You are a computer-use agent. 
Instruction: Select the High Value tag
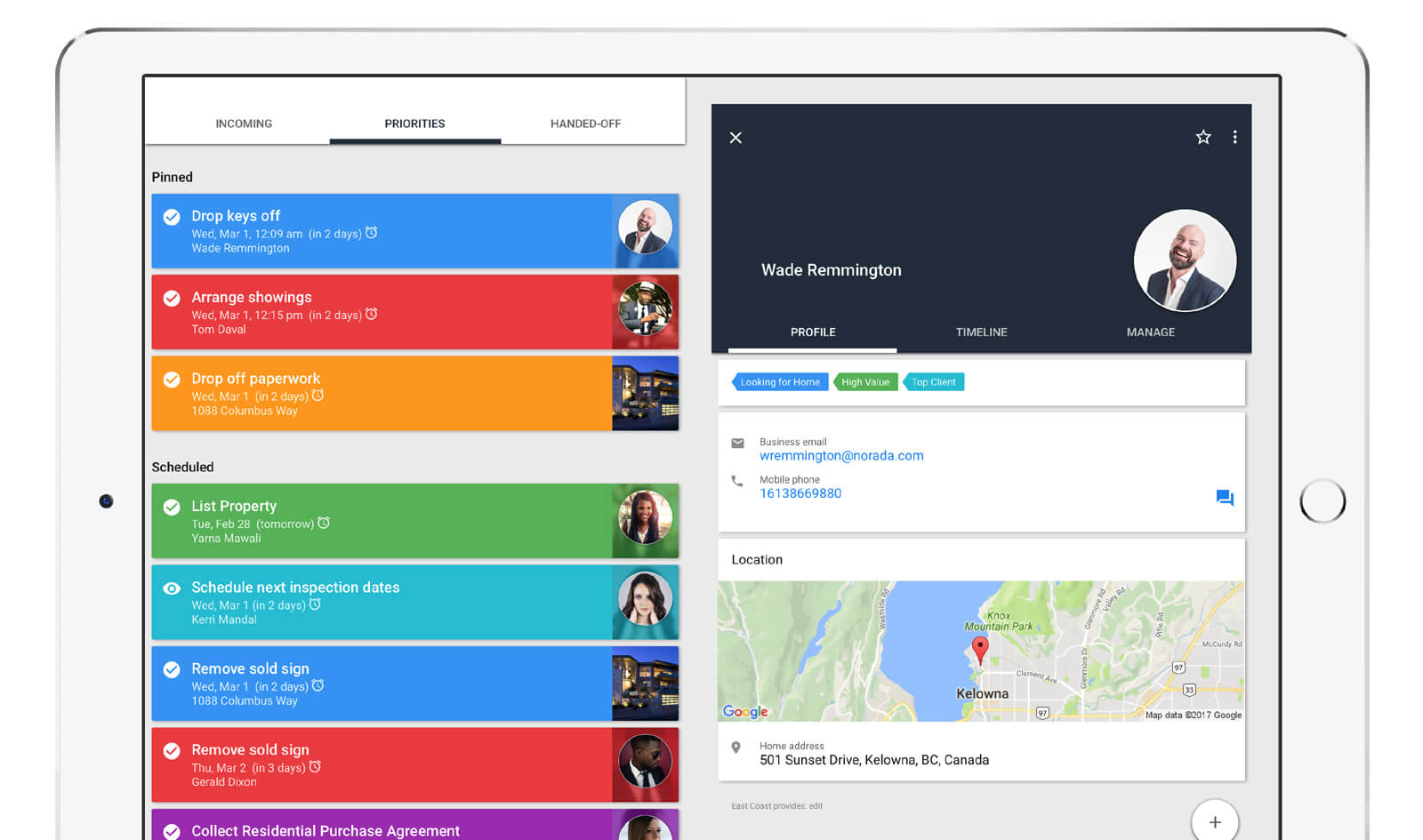865,381
